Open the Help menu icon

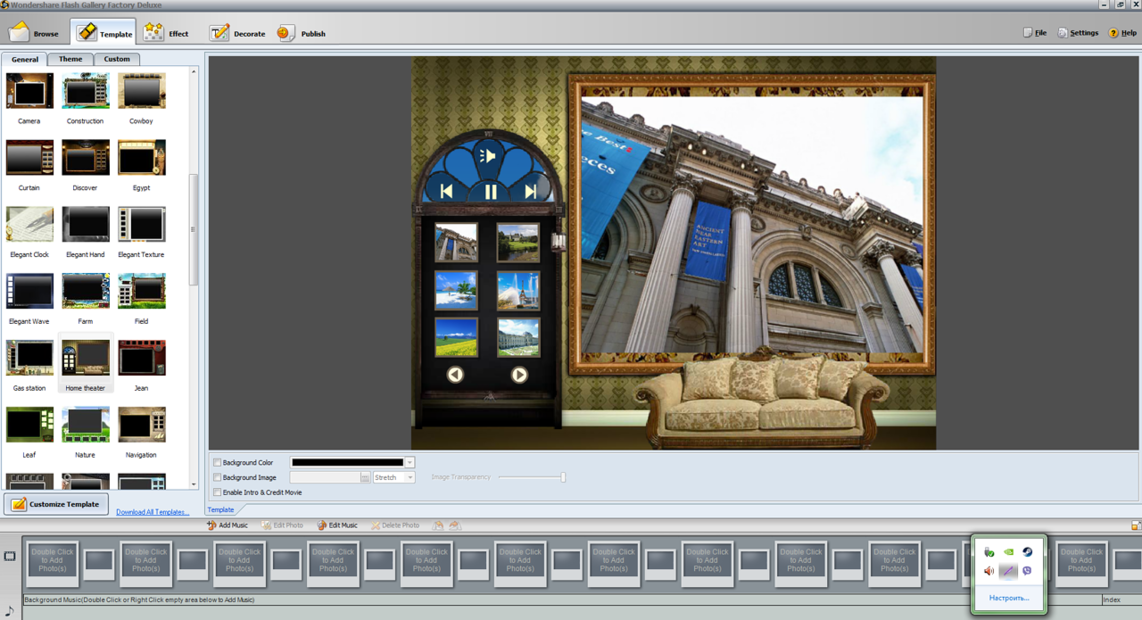(x=1113, y=33)
